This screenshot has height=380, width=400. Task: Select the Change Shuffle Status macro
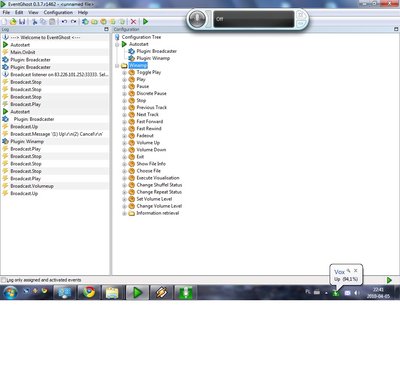point(159,185)
